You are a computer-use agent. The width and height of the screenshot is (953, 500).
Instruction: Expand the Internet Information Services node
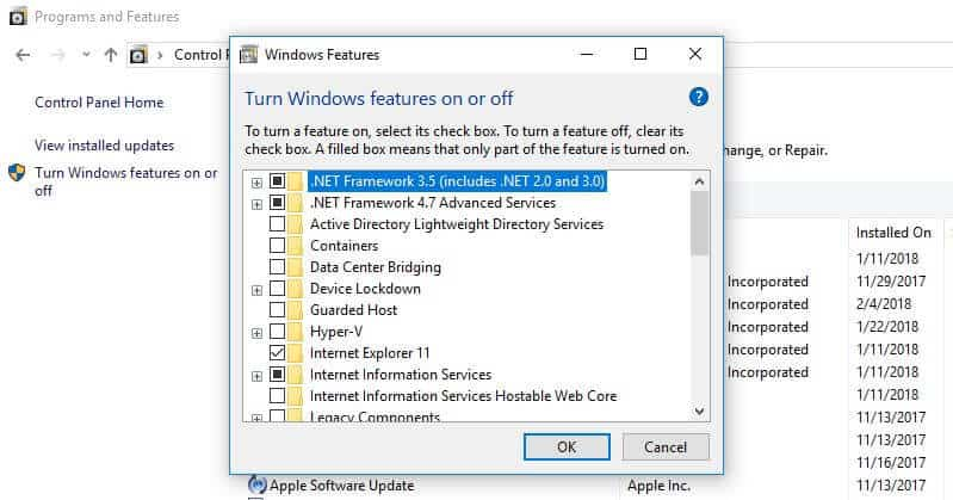click(x=257, y=376)
